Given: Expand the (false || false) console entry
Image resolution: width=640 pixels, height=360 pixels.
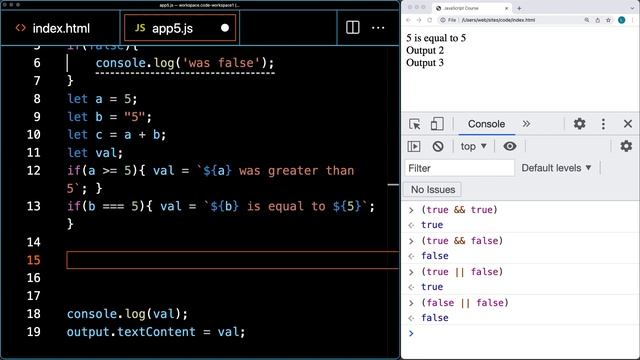Looking at the screenshot, I should coord(411,303).
